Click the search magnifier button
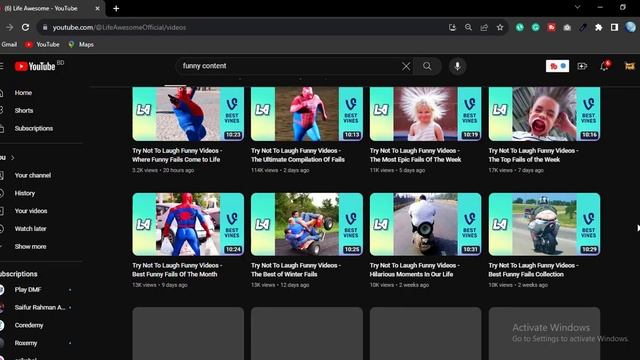This screenshot has height=360, width=640. (427, 66)
